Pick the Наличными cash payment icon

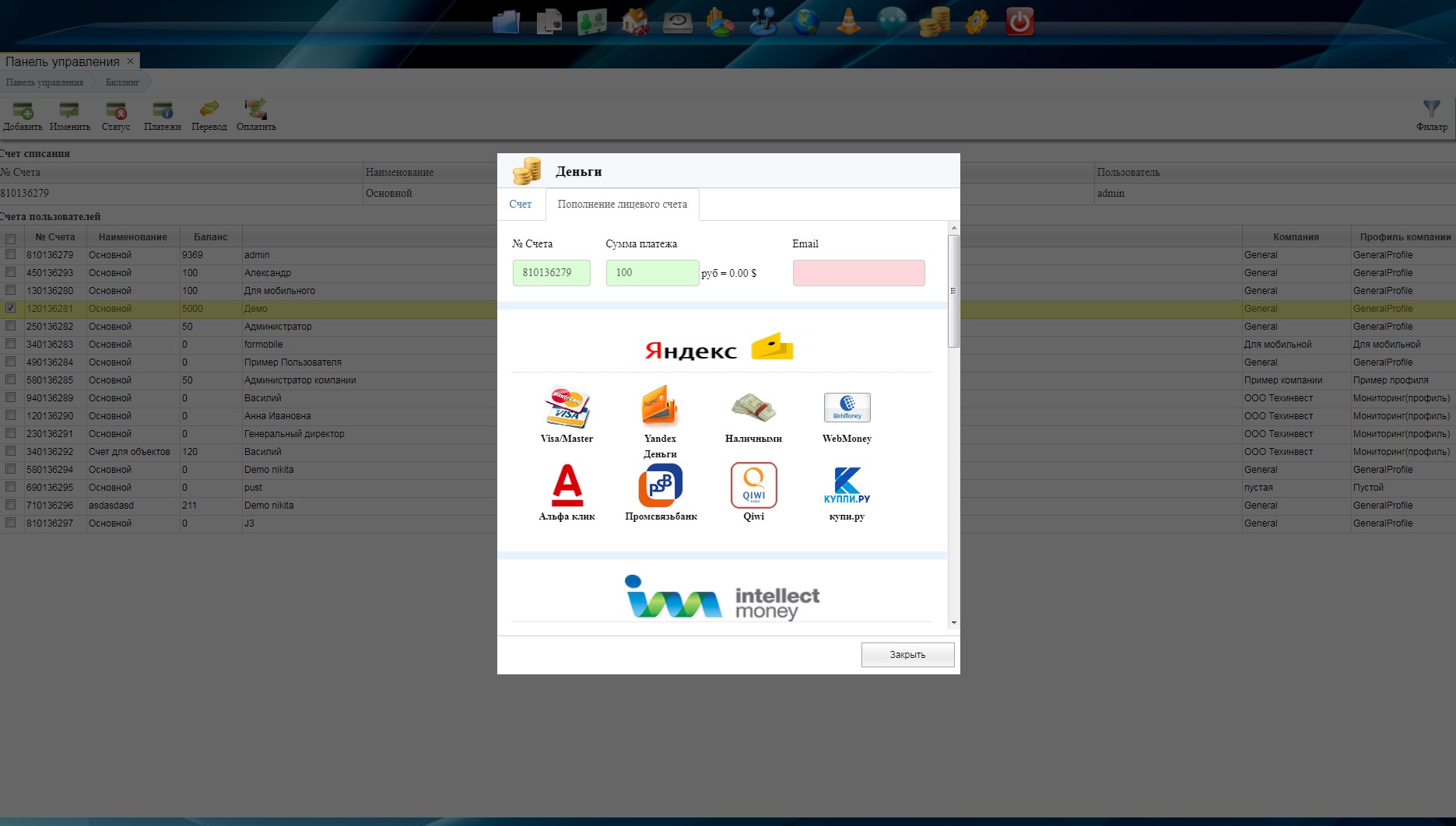753,408
